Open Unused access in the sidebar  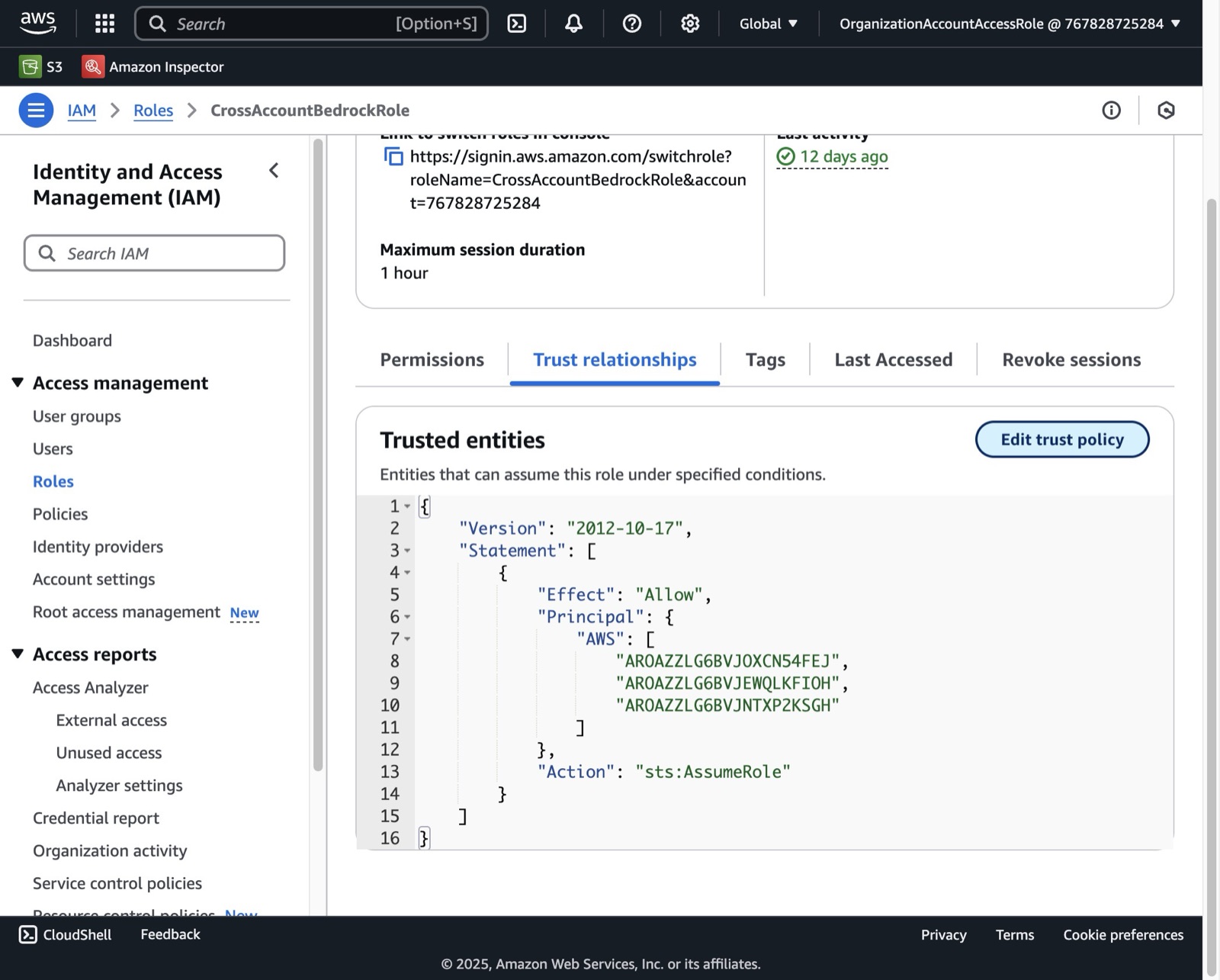coord(109,753)
